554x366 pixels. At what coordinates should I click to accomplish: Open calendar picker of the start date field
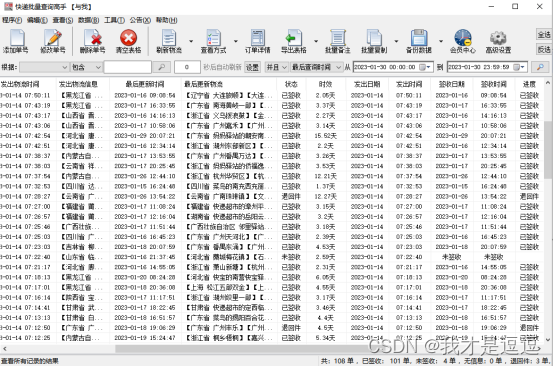pyautogui.click(x=424, y=67)
